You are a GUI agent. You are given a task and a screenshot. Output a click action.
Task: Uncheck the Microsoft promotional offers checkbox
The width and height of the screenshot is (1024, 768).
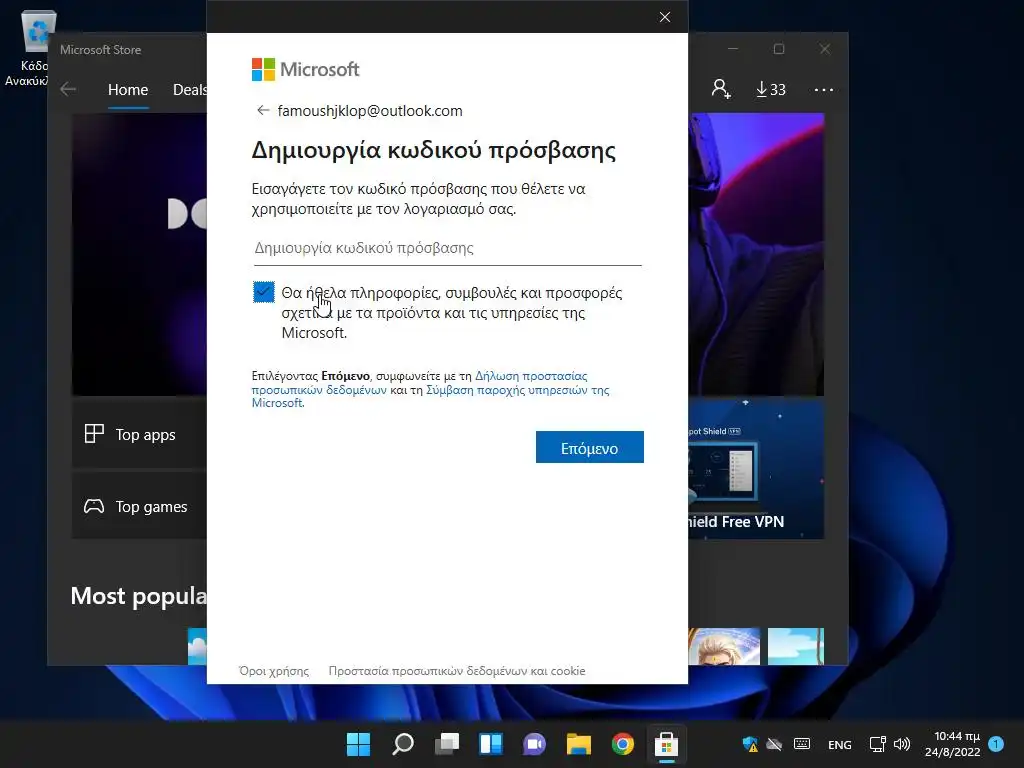pyautogui.click(x=264, y=292)
